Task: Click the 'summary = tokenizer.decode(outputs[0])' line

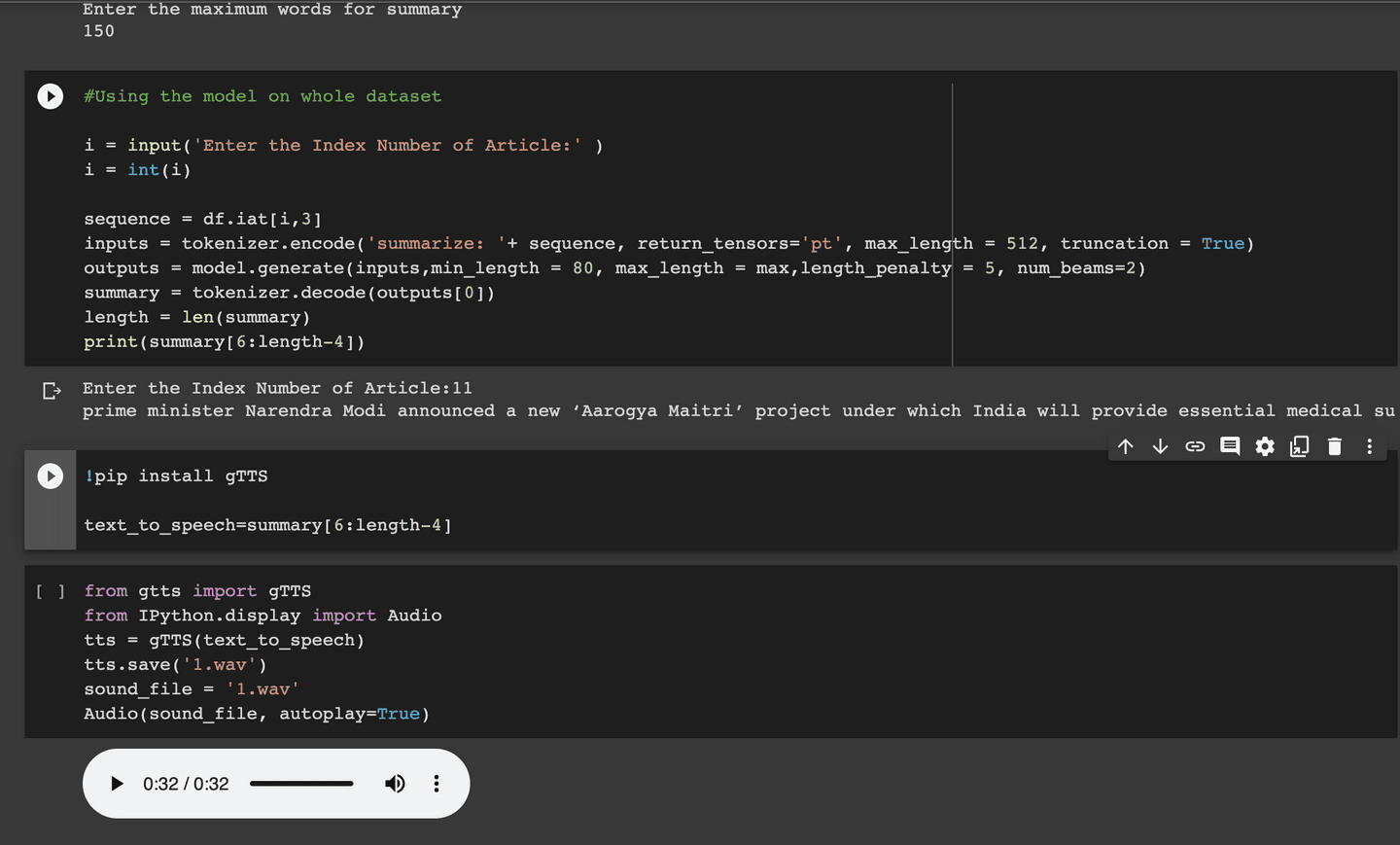Action: [289, 293]
